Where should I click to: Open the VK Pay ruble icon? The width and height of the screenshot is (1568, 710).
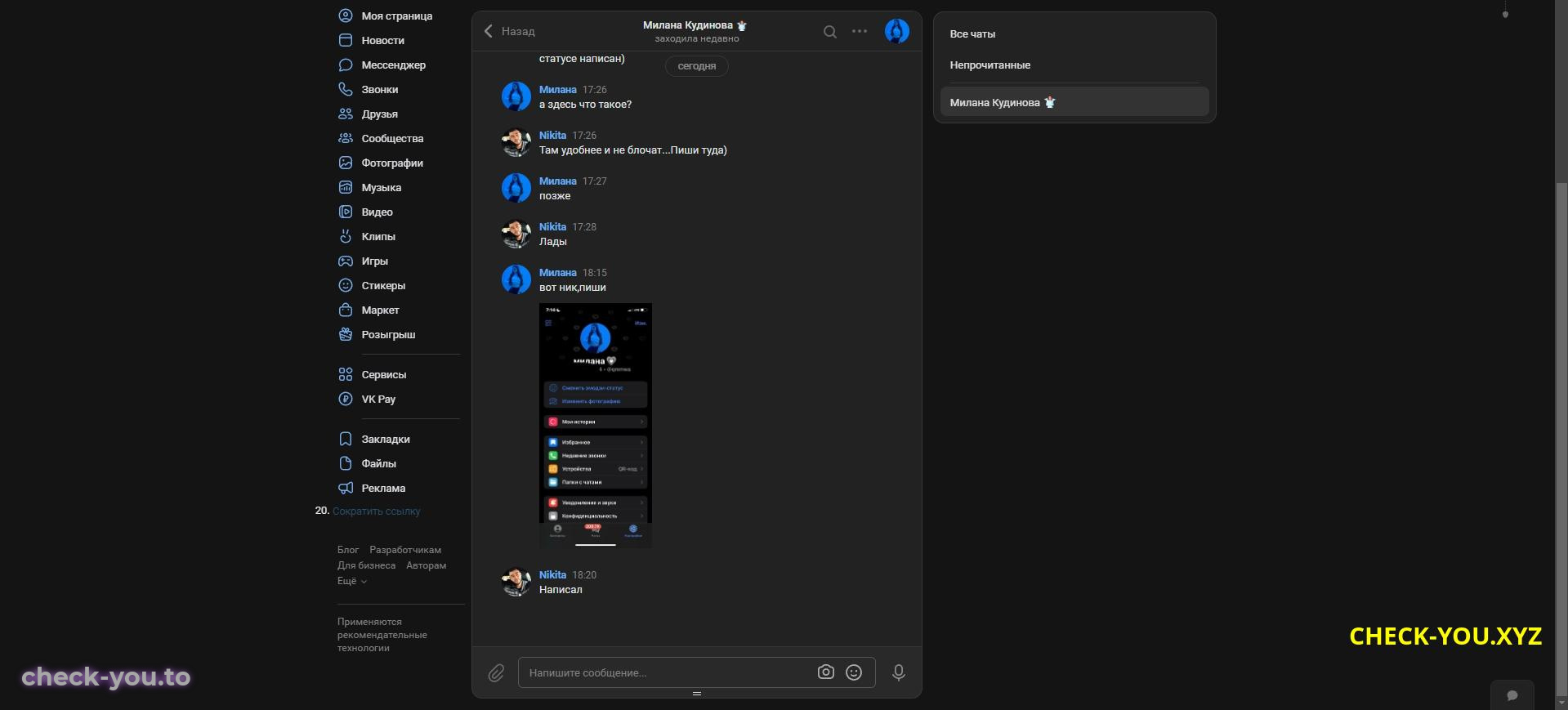(x=346, y=399)
